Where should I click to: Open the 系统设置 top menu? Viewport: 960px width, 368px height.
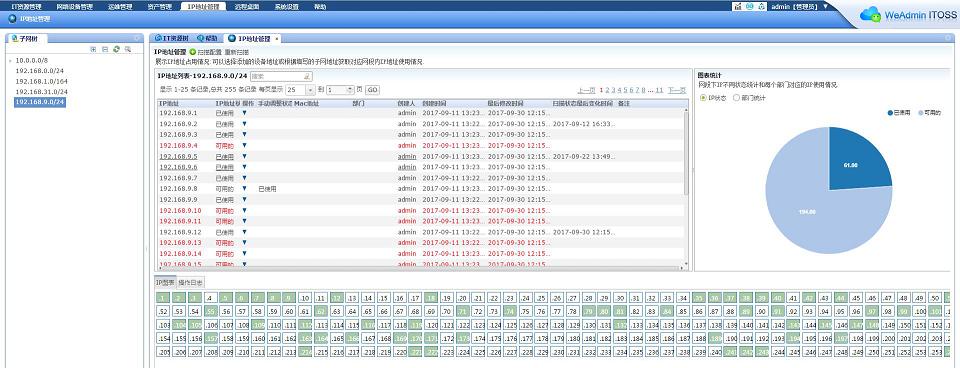[x=287, y=6]
